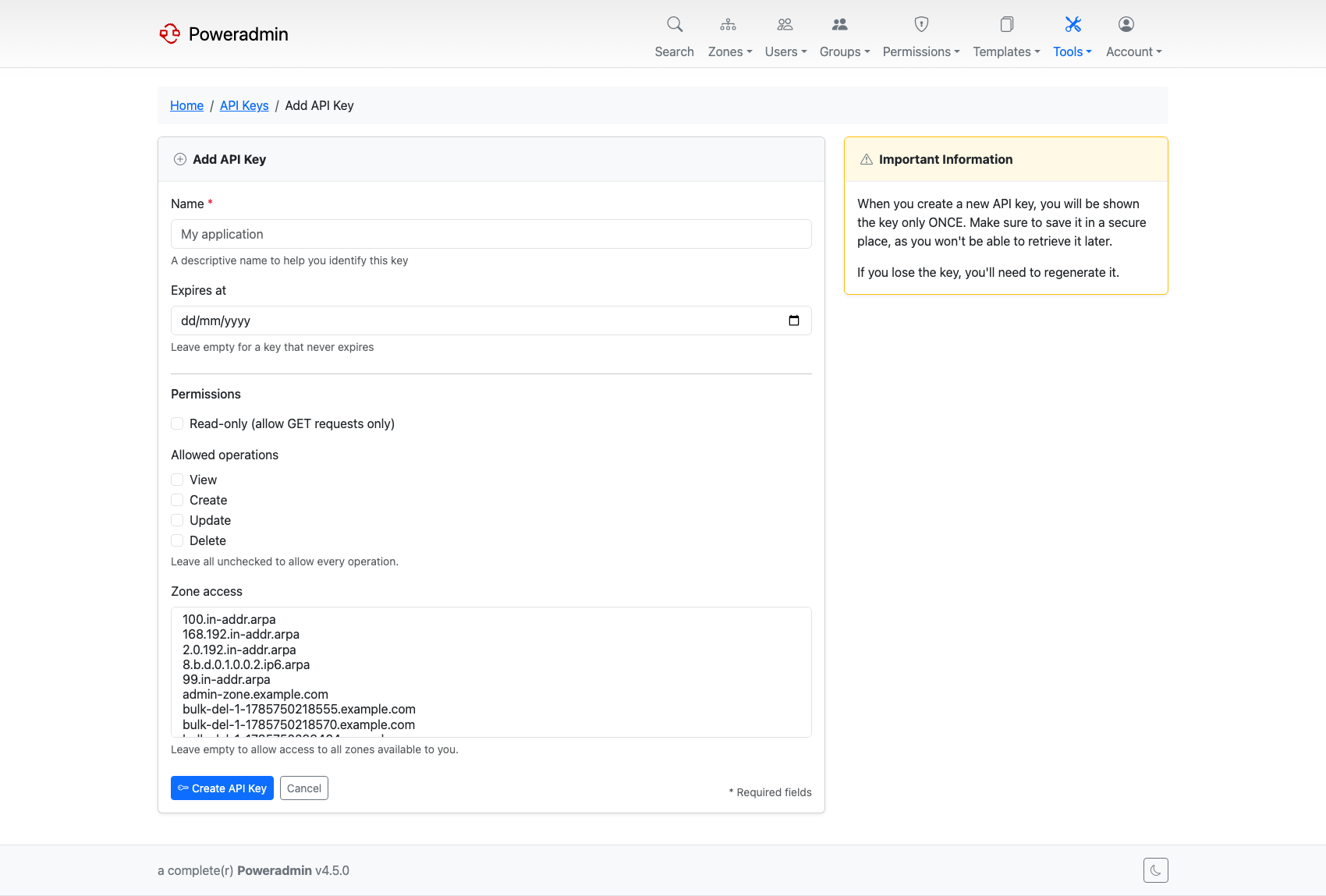This screenshot has height=896, width=1326.
Task: Expand the Zones dropdown menu
Action: [730, 51]
